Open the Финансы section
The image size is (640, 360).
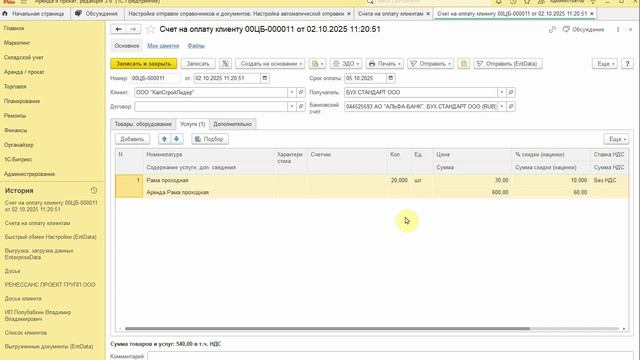(x=16, y=130)
